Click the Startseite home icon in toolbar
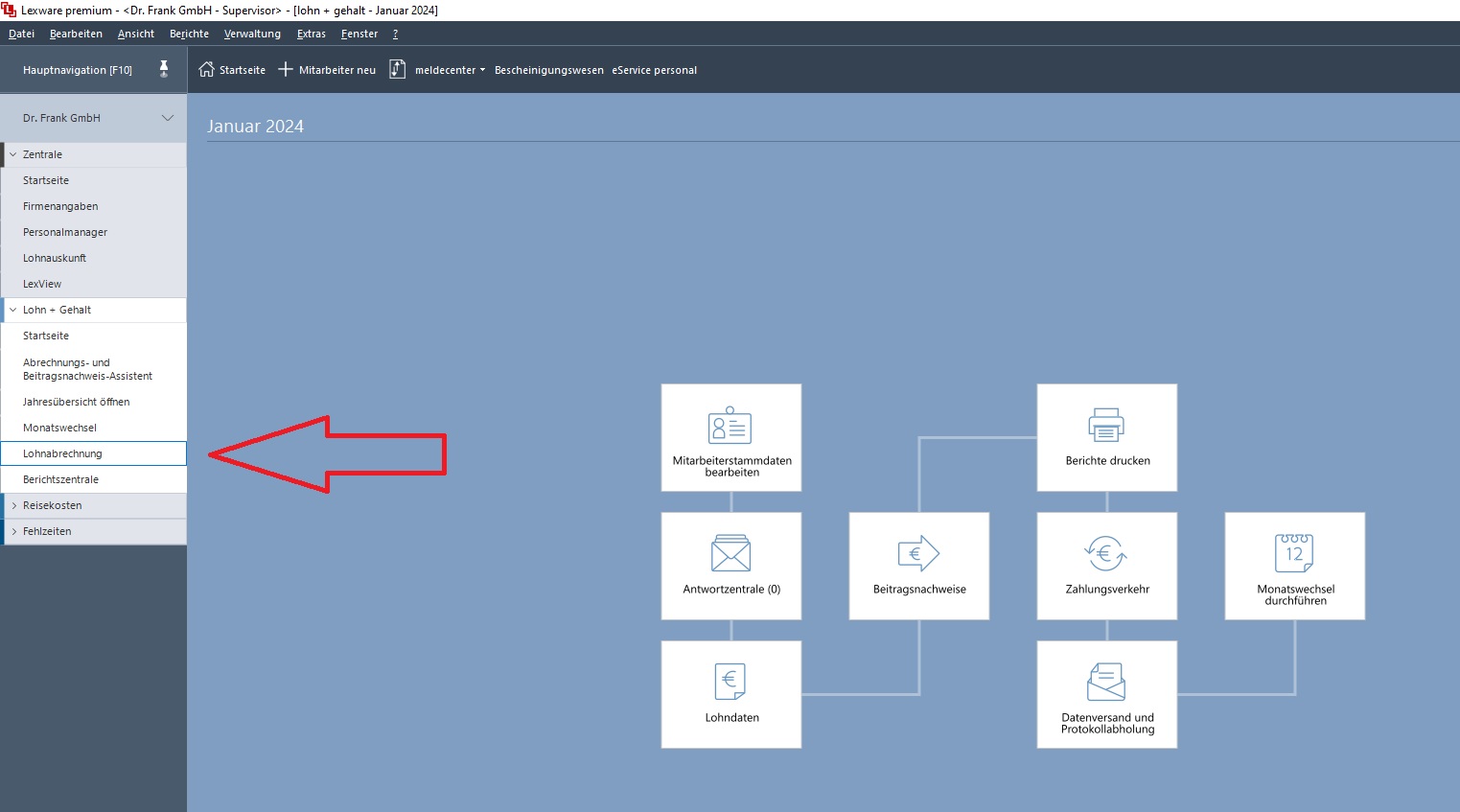The width and height of the screenshot is (1460, 812). point(206,70)
